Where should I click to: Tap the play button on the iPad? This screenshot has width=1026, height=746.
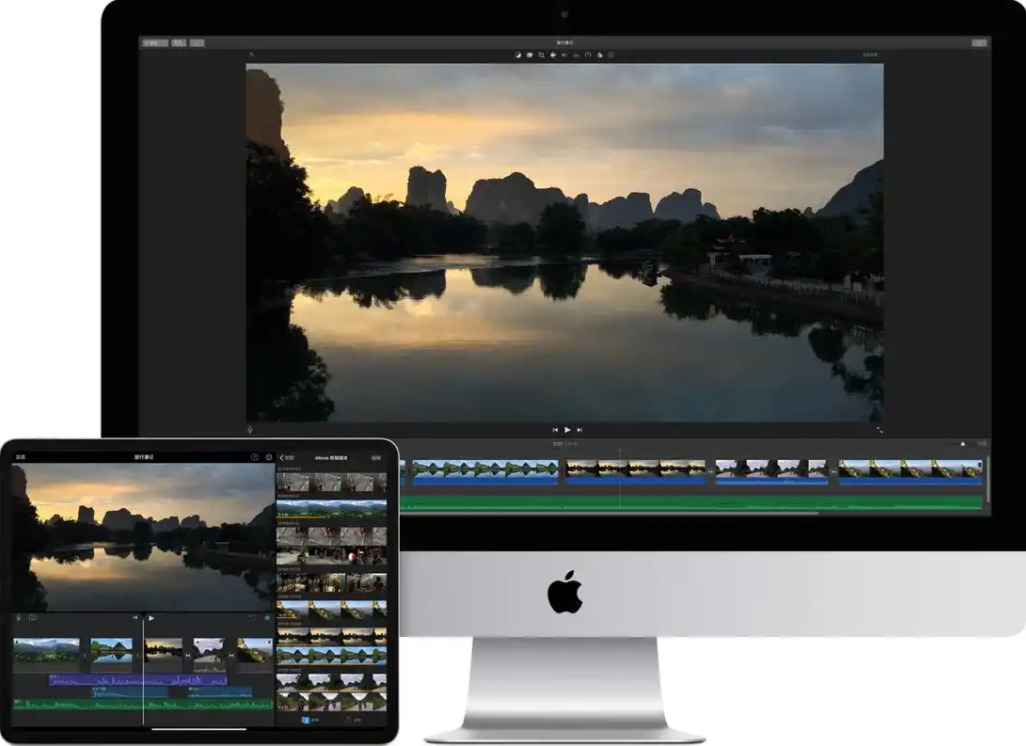coord(151,618)
